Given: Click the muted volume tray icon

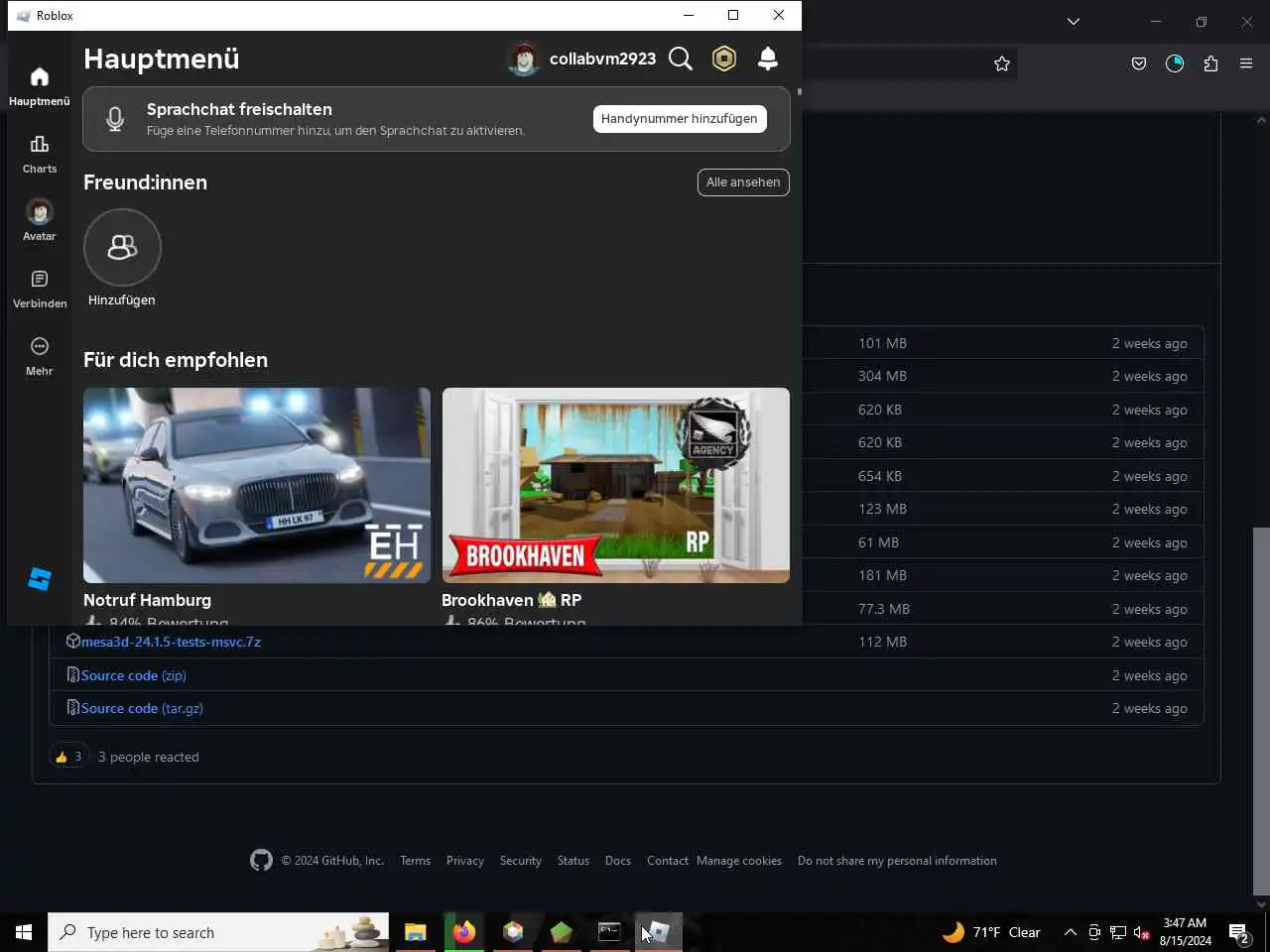Looking at the screenshot, I should 1142,932.
